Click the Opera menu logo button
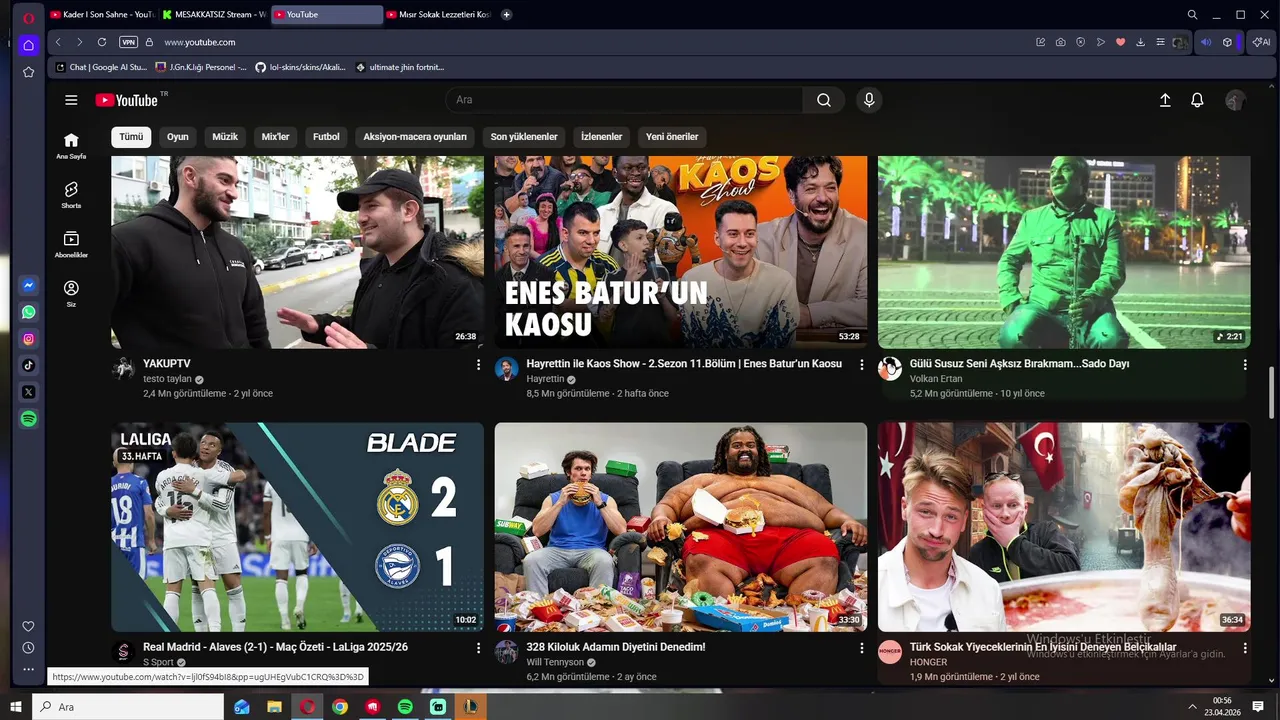Image resolution: width=1280 pixels, height=720 pixels. [28, 18]
